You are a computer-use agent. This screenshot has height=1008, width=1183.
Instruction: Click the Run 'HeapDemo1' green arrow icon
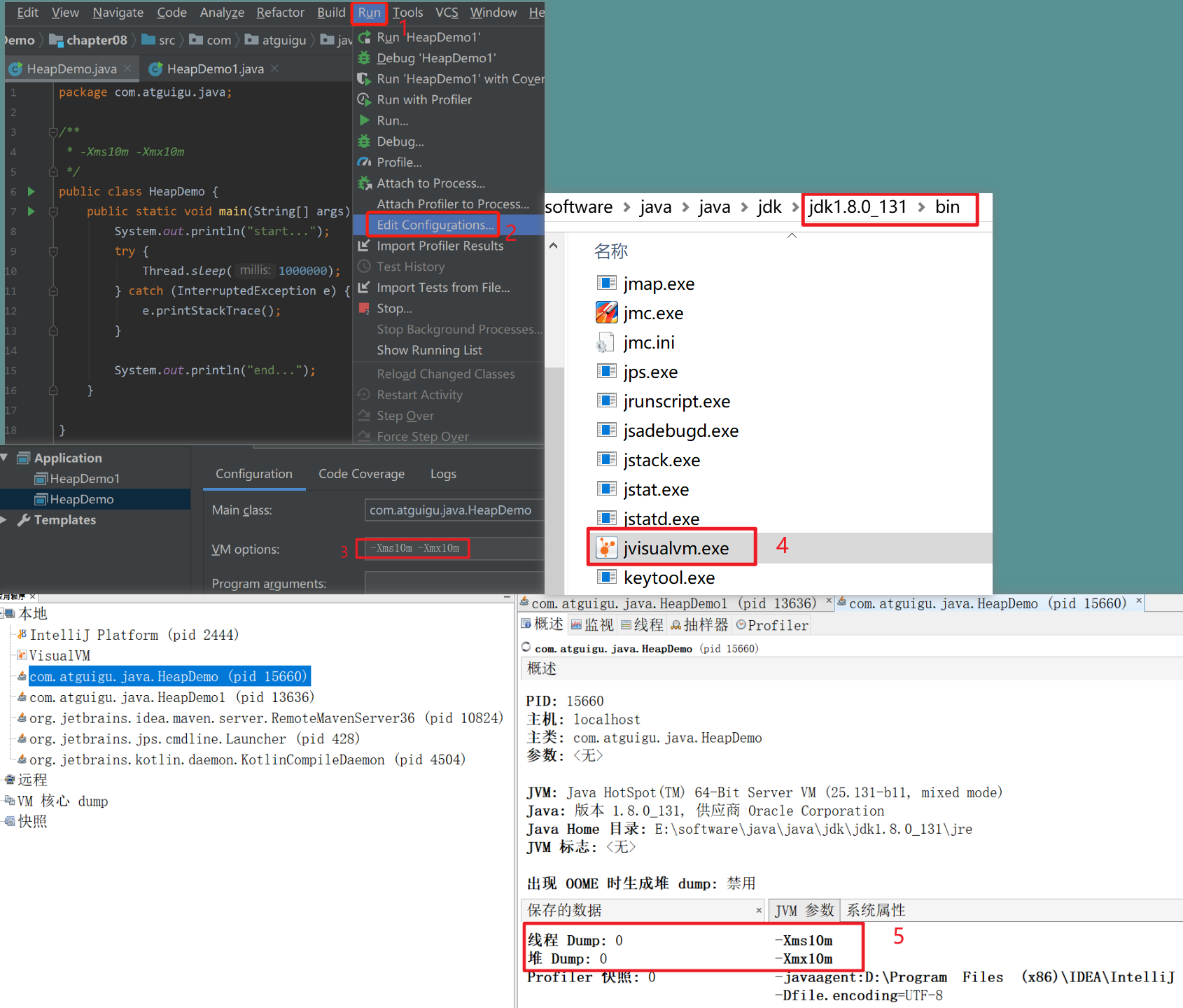tap(364, 37)
